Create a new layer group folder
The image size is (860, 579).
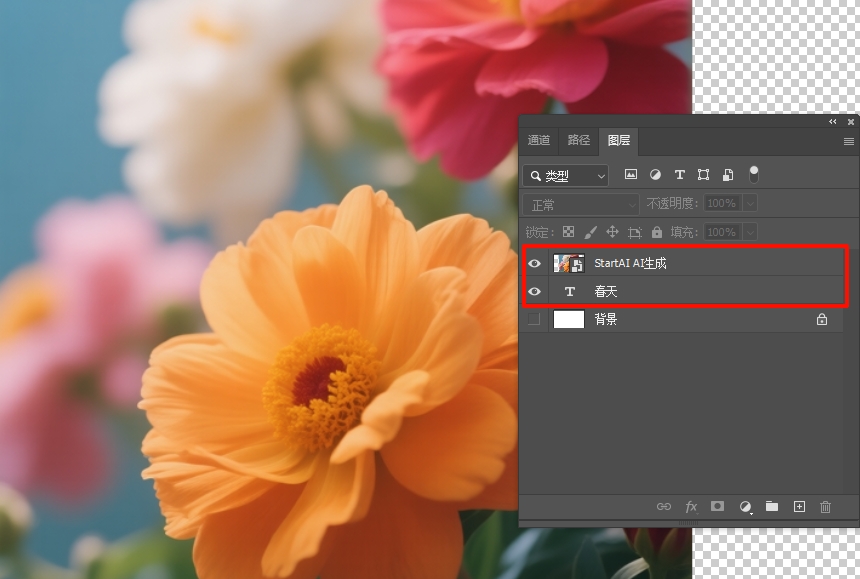coord(772,507)
